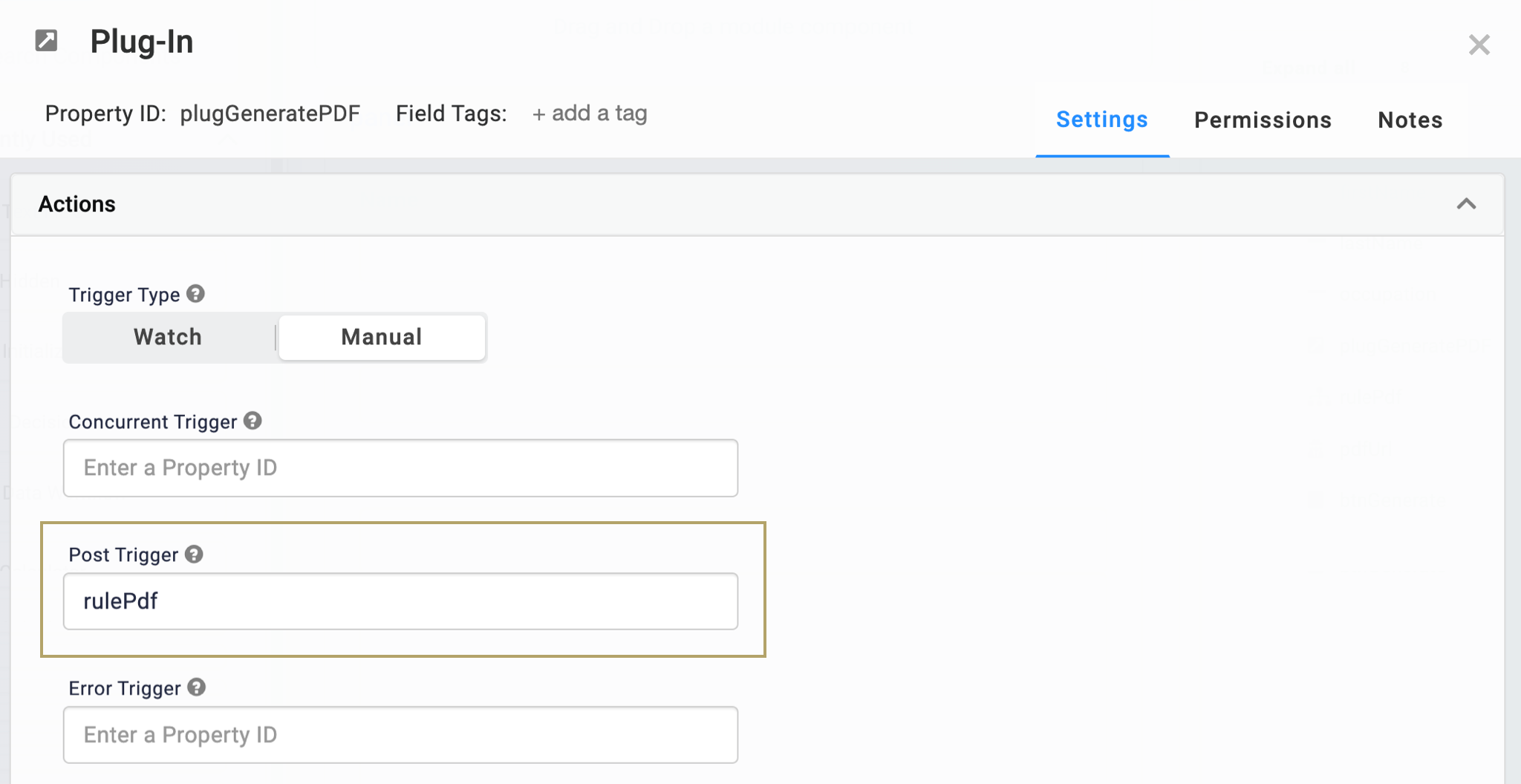Open help for Concurrent Trigger
The width and height of the screenshot is (1521, 784).
[253, 421]
